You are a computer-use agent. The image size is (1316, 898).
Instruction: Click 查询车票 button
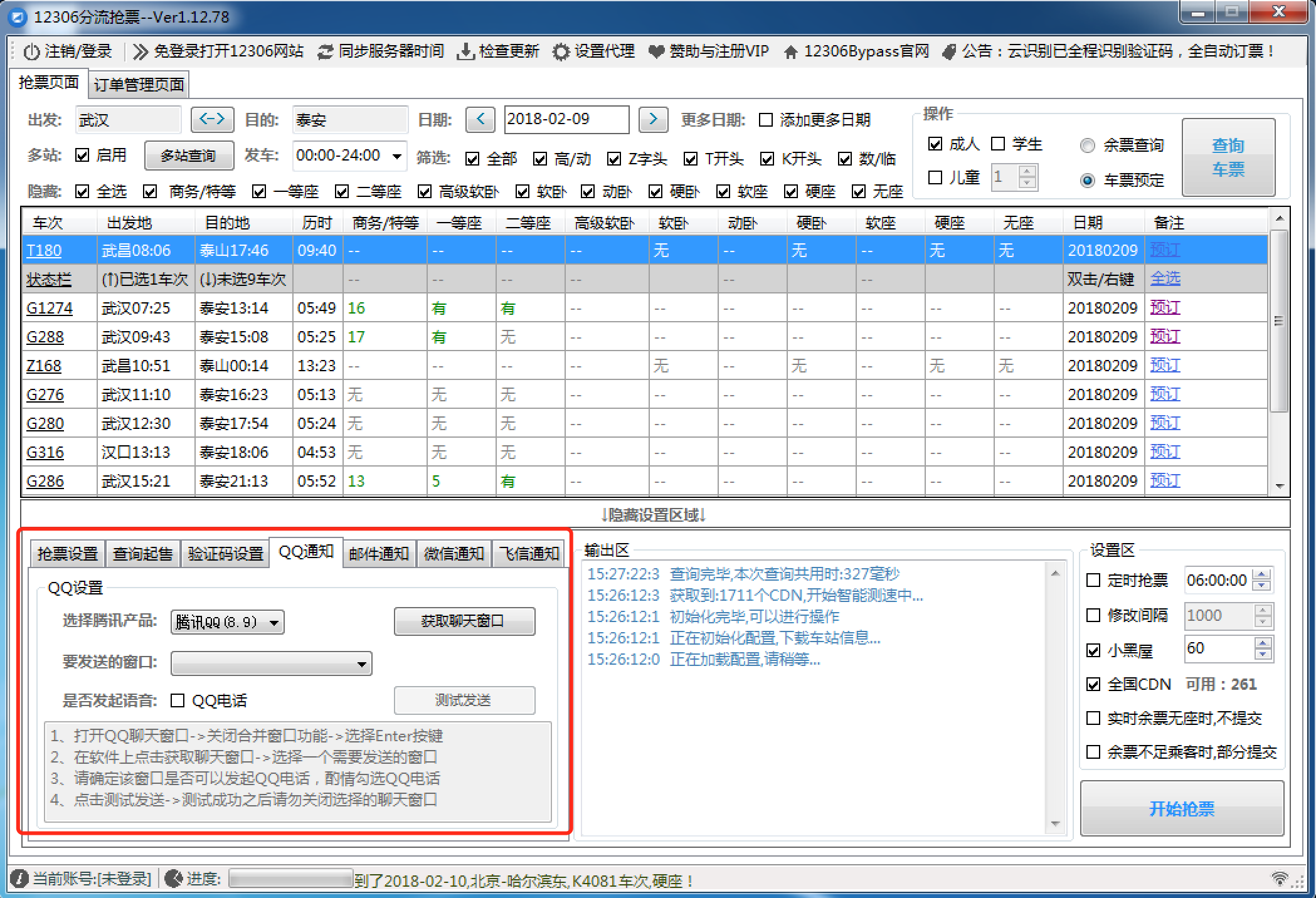(1228, 157)
